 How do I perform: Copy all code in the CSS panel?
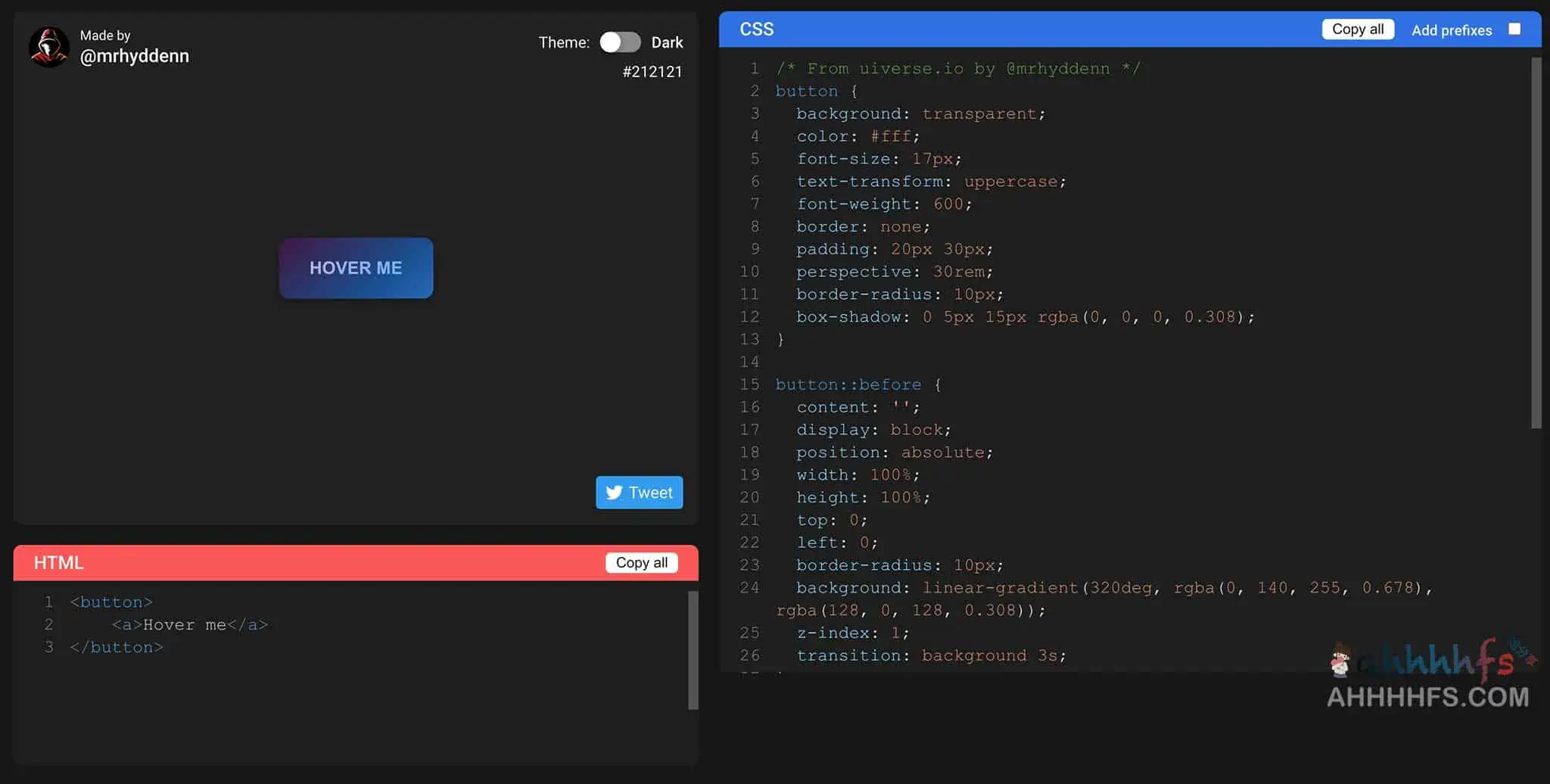1357,30
